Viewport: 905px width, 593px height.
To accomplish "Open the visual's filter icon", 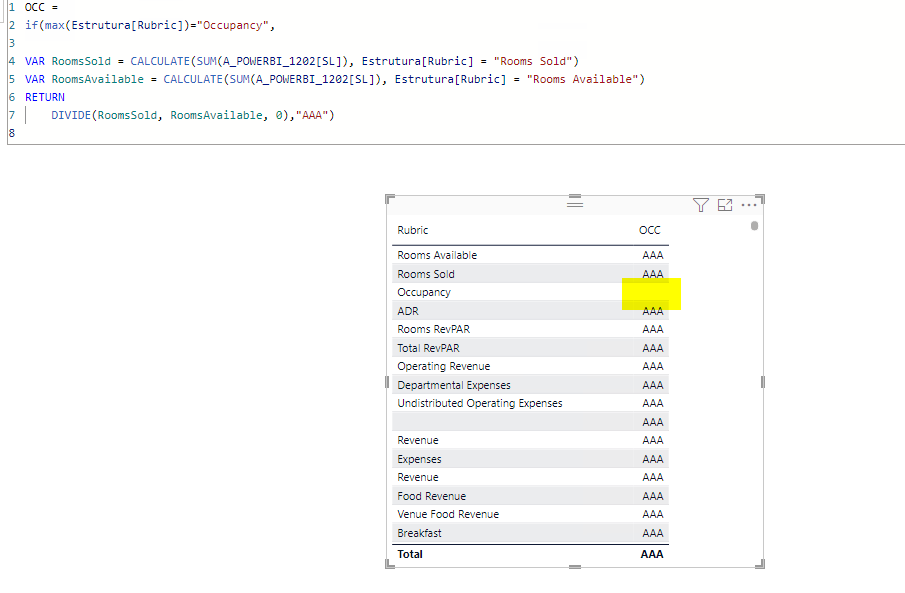I will click(x=700, y=205).
